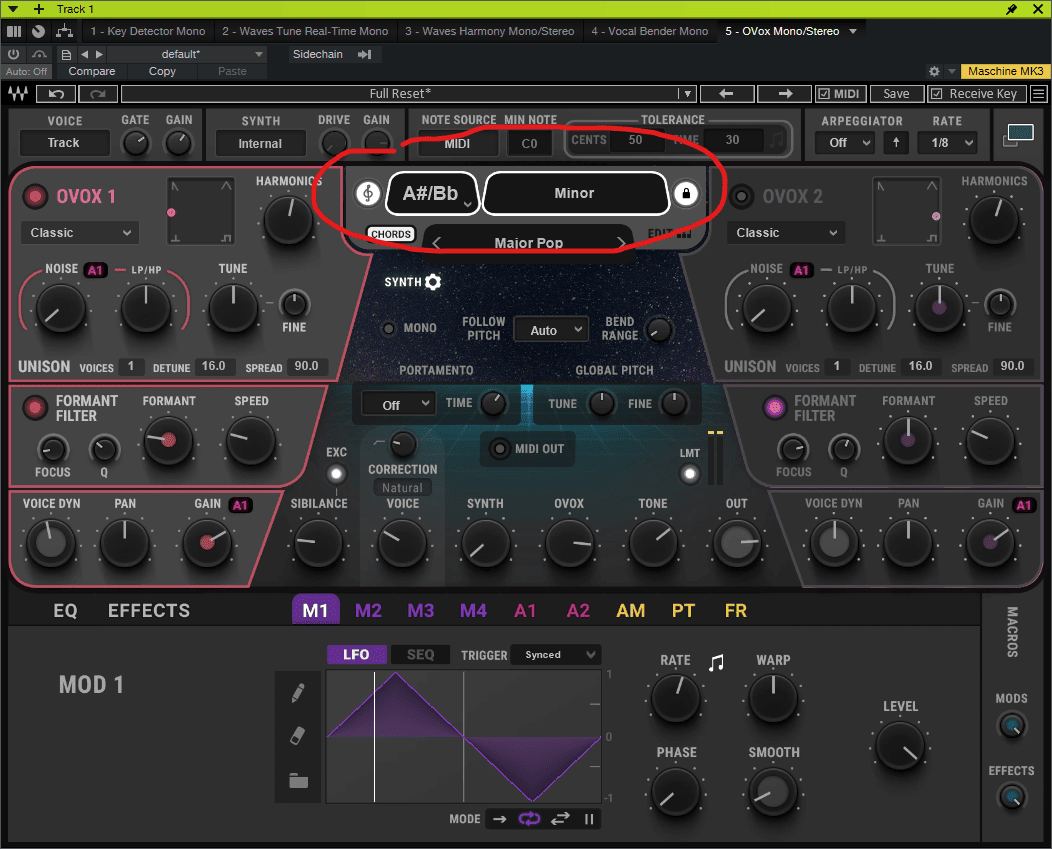
Task: Load next preset with right arrow
Action: click(x=784, y=94)
